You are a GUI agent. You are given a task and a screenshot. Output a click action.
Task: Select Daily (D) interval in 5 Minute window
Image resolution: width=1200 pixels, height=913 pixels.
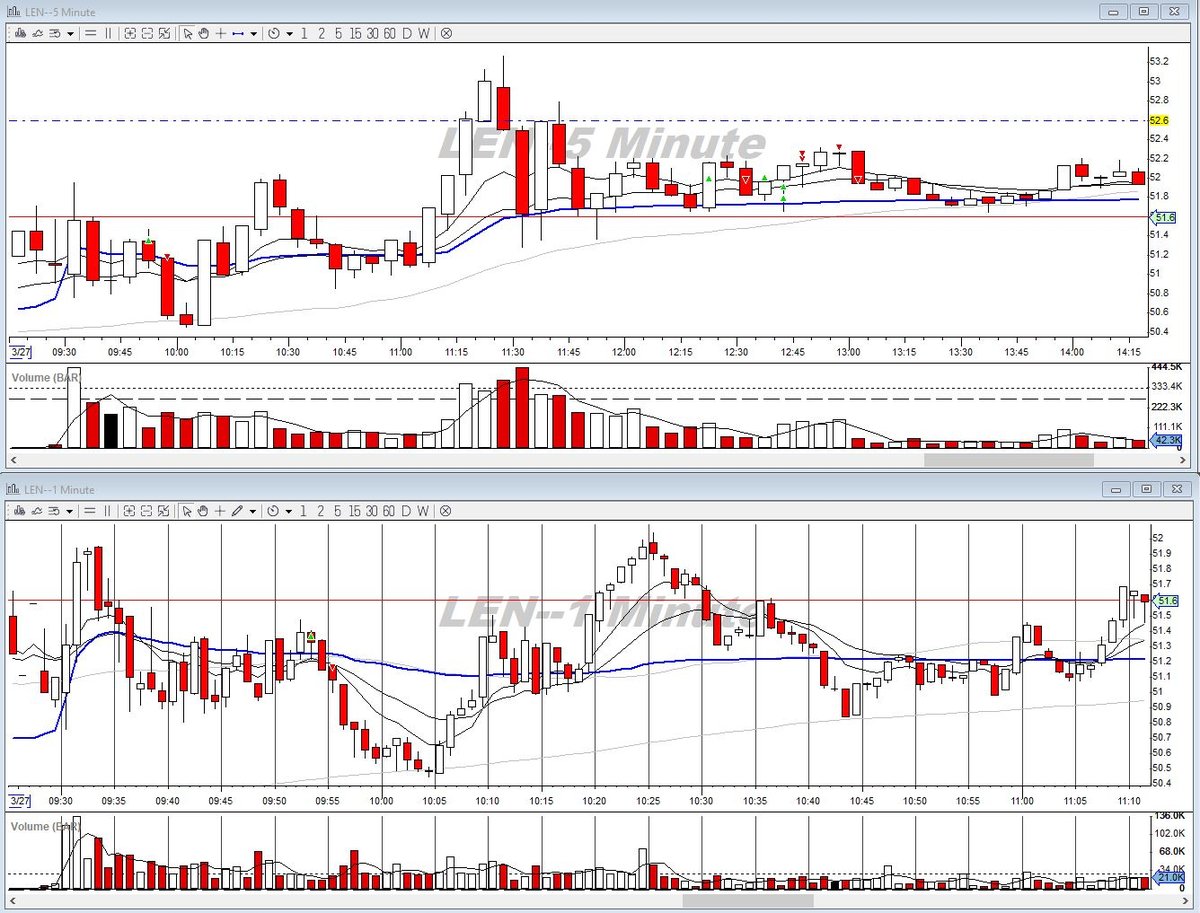pyautogui.click(x=406, y=33)
